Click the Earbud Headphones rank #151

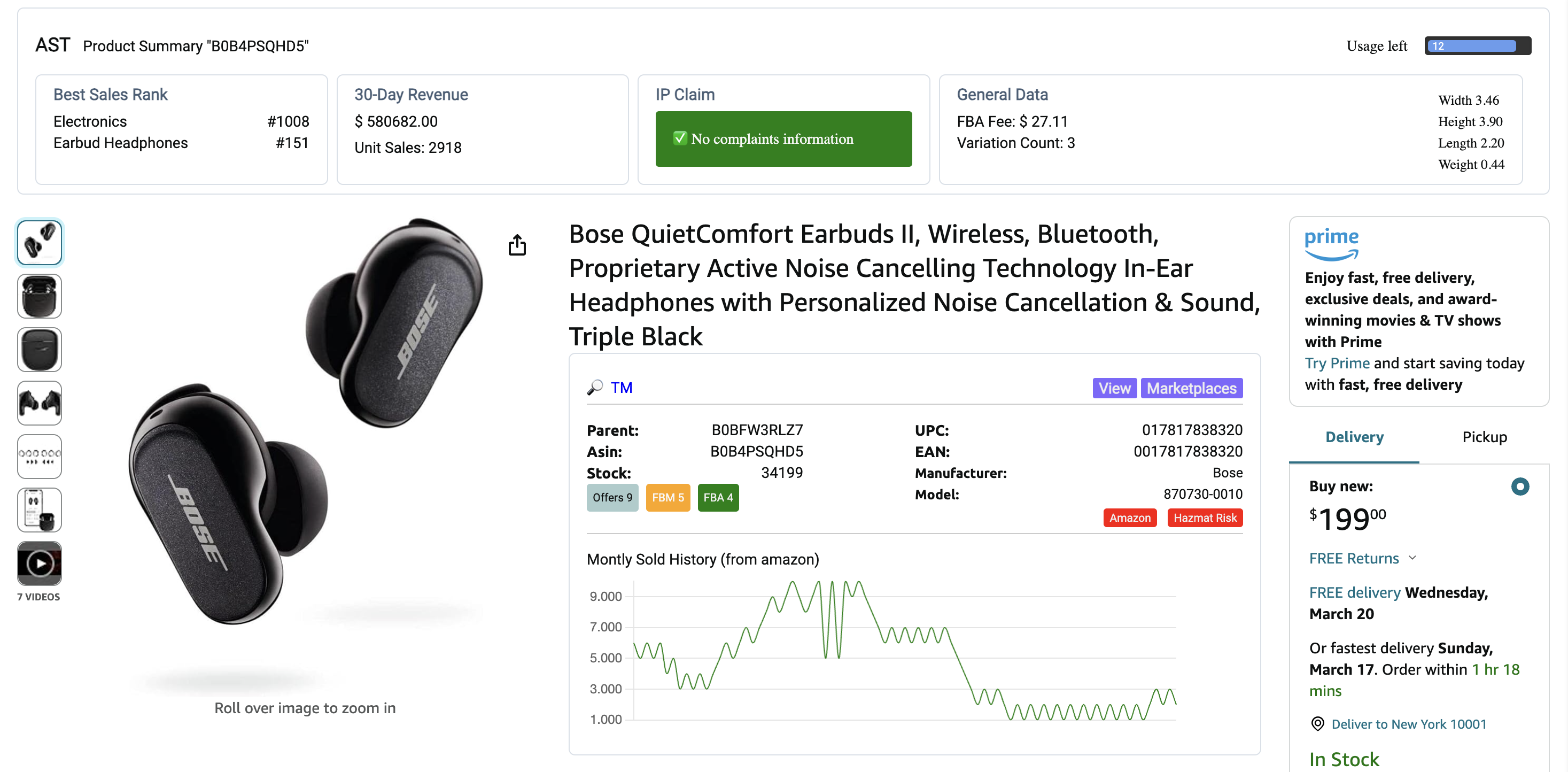point(292,142)
